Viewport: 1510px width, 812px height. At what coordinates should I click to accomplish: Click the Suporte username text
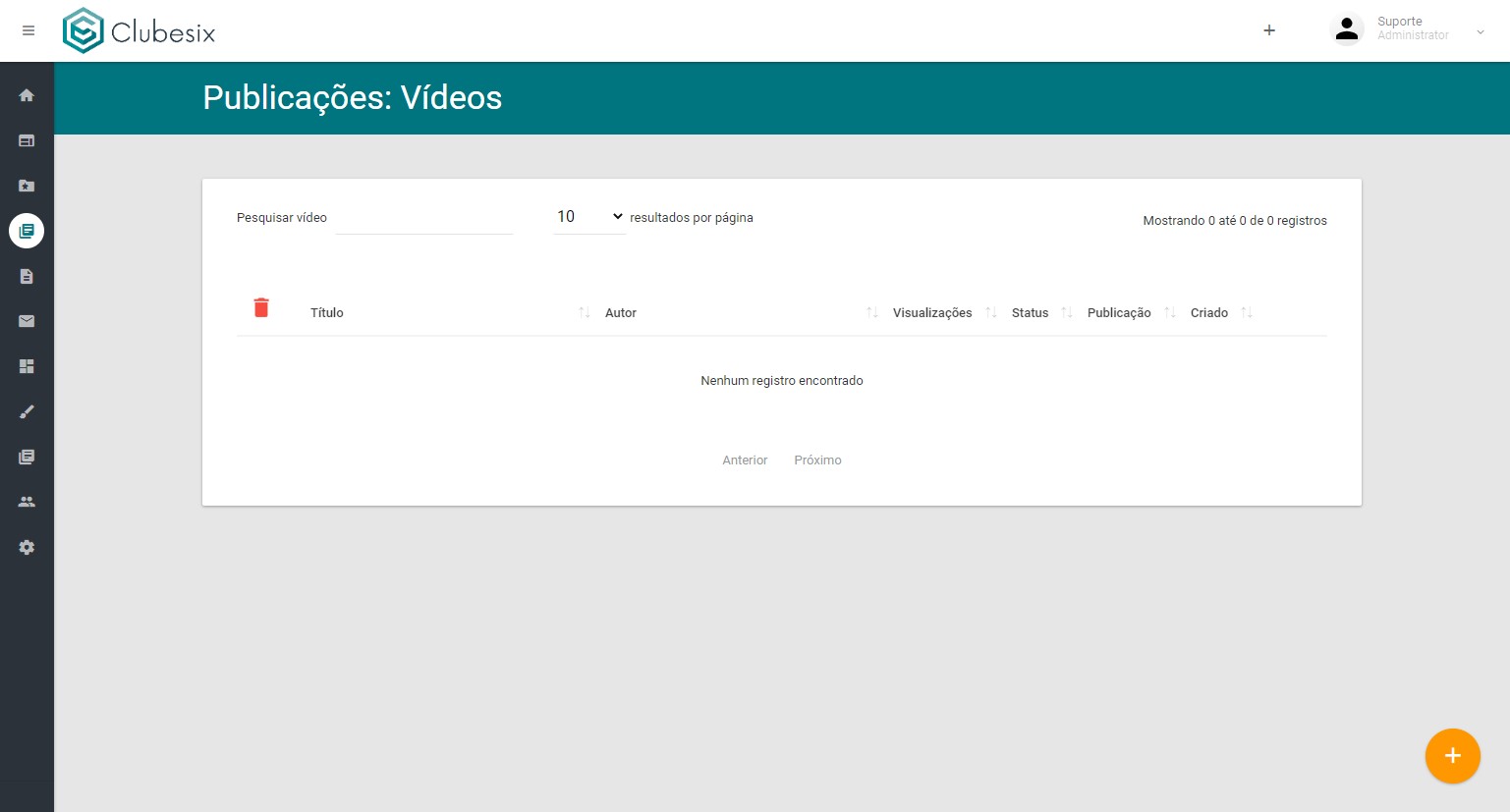point(1400,22)
